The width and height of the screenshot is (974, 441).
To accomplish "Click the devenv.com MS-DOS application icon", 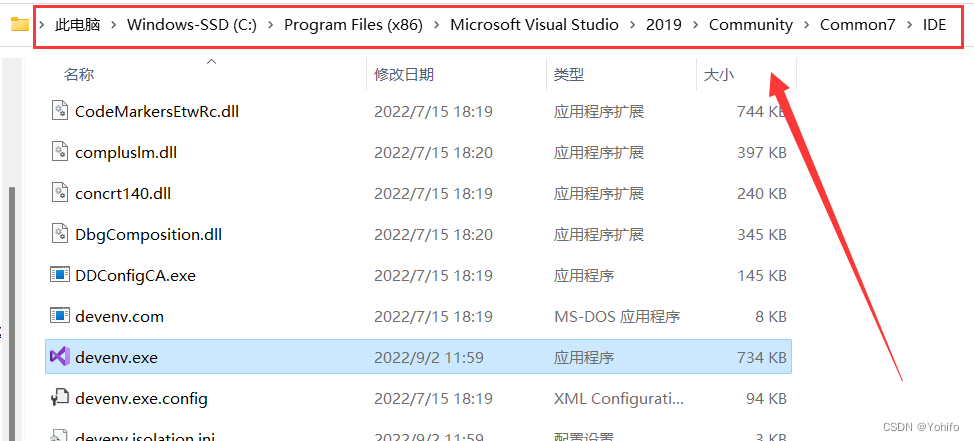I will pos(60,316).
